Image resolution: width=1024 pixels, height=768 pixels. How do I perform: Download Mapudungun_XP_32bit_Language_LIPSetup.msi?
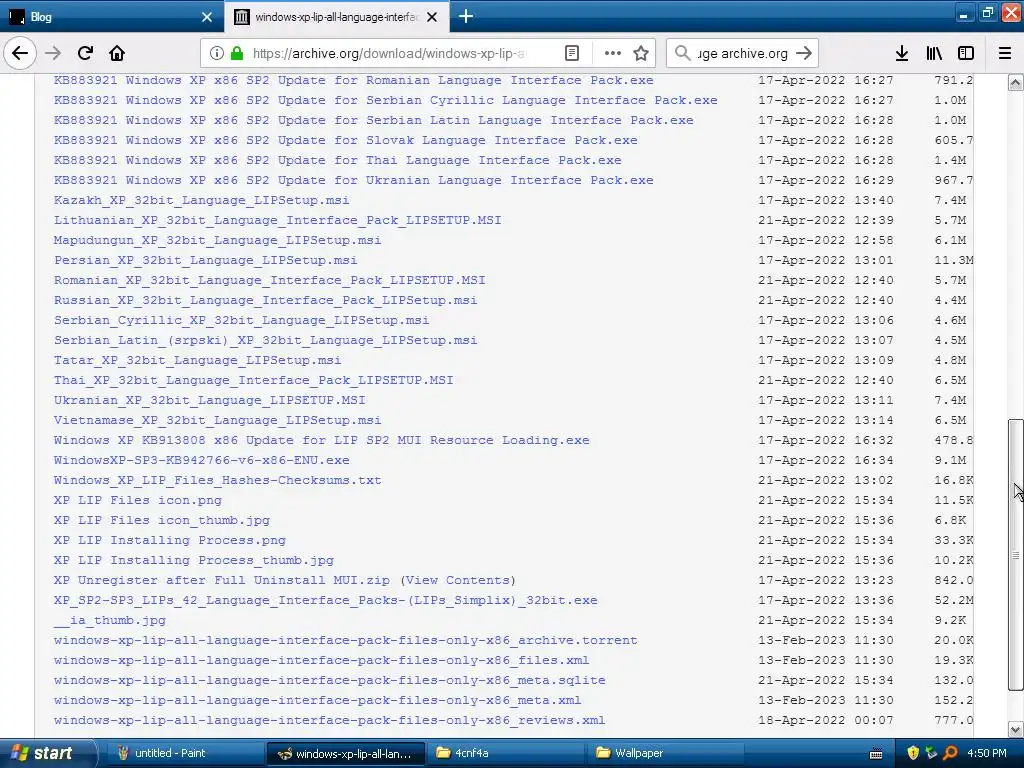217,240
